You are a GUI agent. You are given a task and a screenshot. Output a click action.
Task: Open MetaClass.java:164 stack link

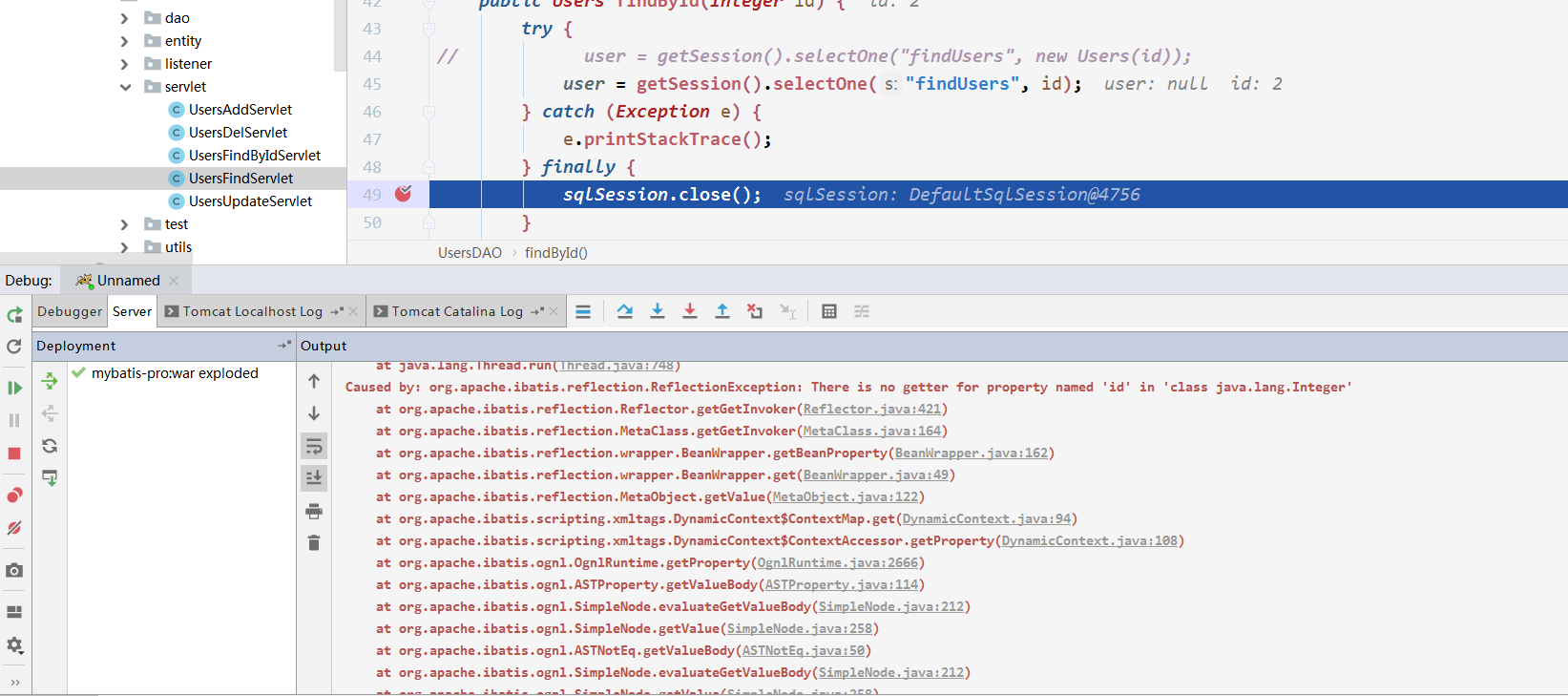(872, 431)
